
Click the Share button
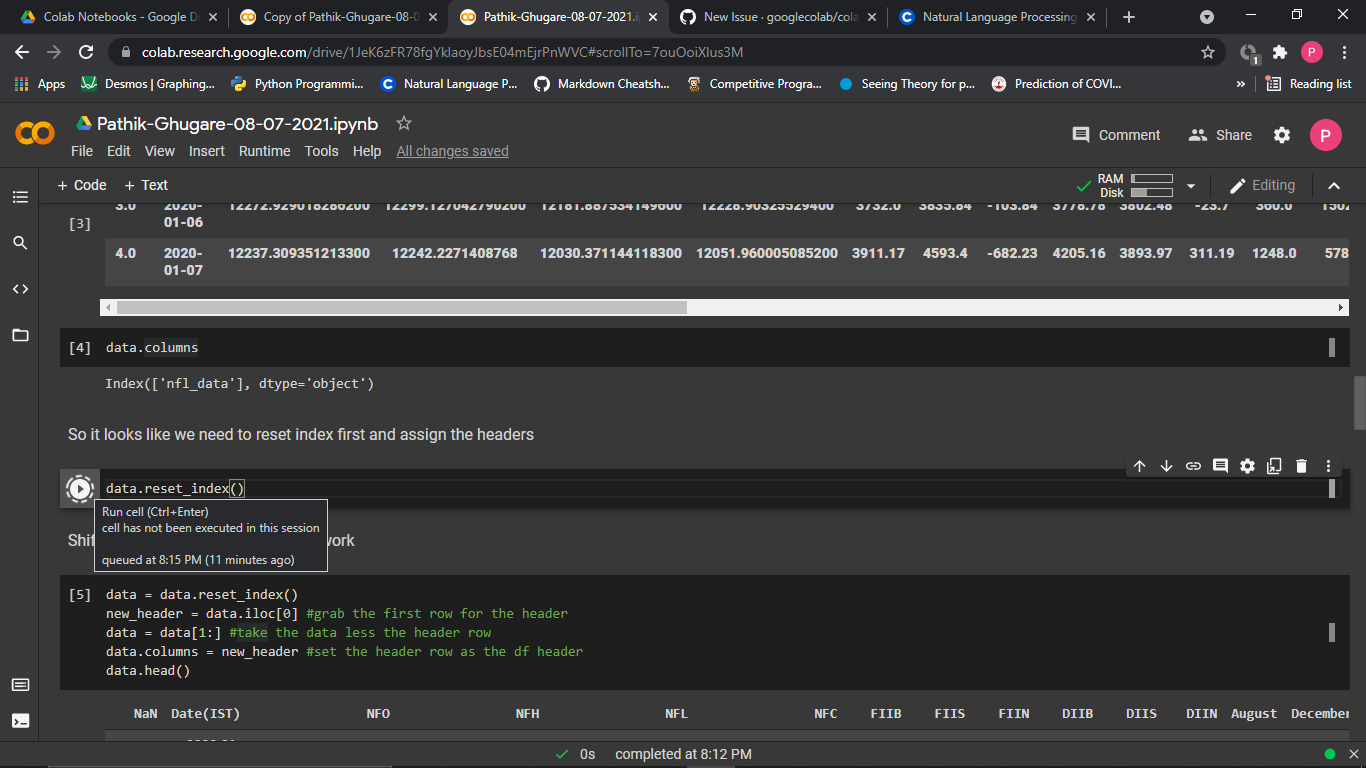point(1220,134)
